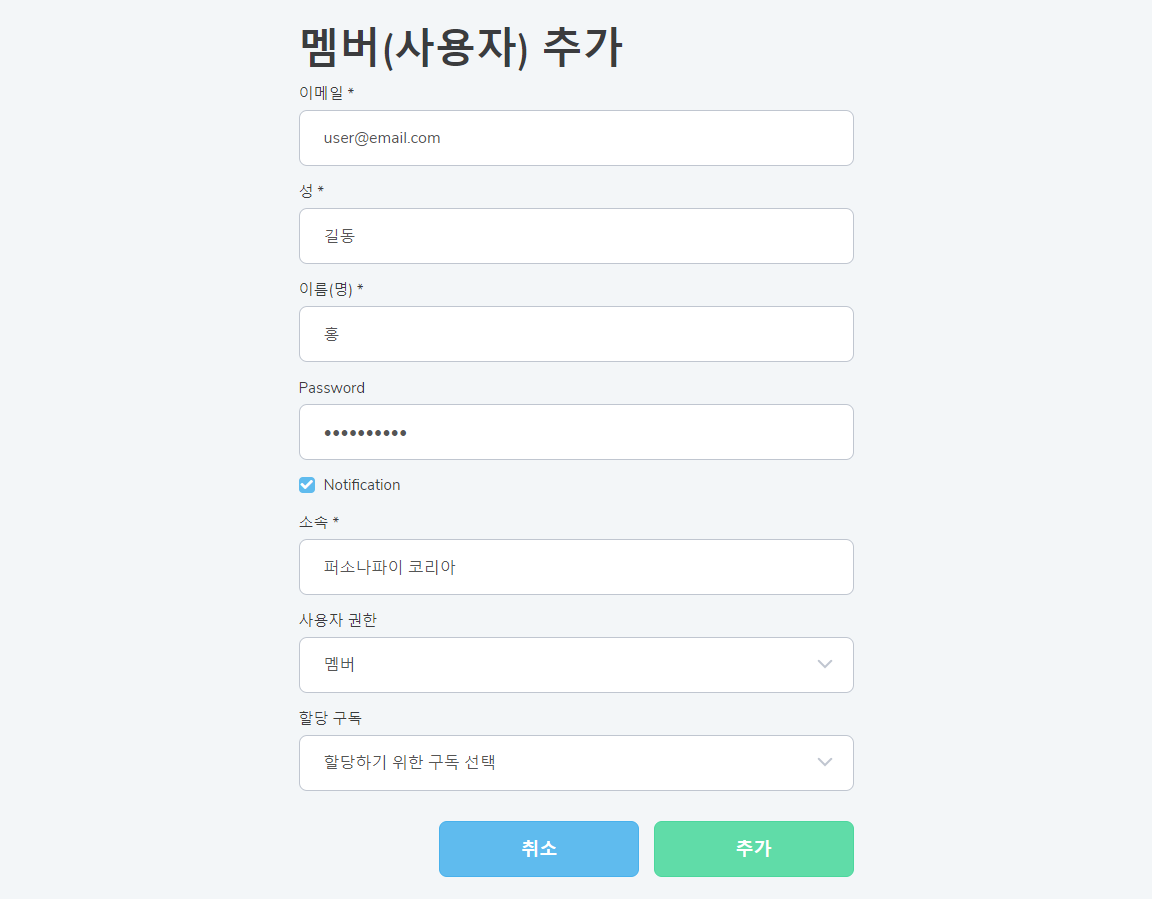Image resolution: width=1152 pixels, height=899 pixels.
Task: Click the 사용자 권한 label text
Action: point(338,620)
